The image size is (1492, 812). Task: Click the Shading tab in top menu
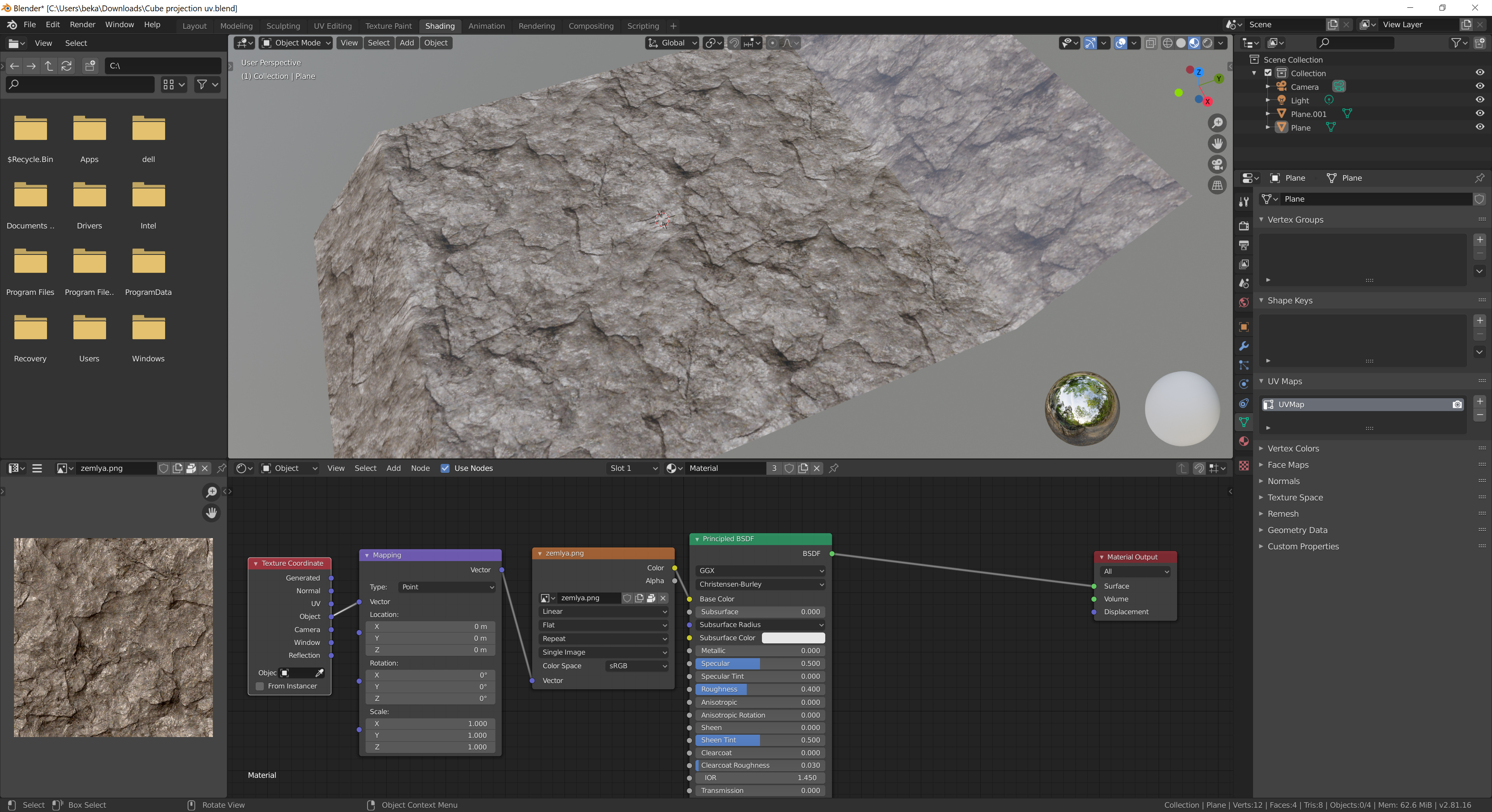click(x=440, y=25)
